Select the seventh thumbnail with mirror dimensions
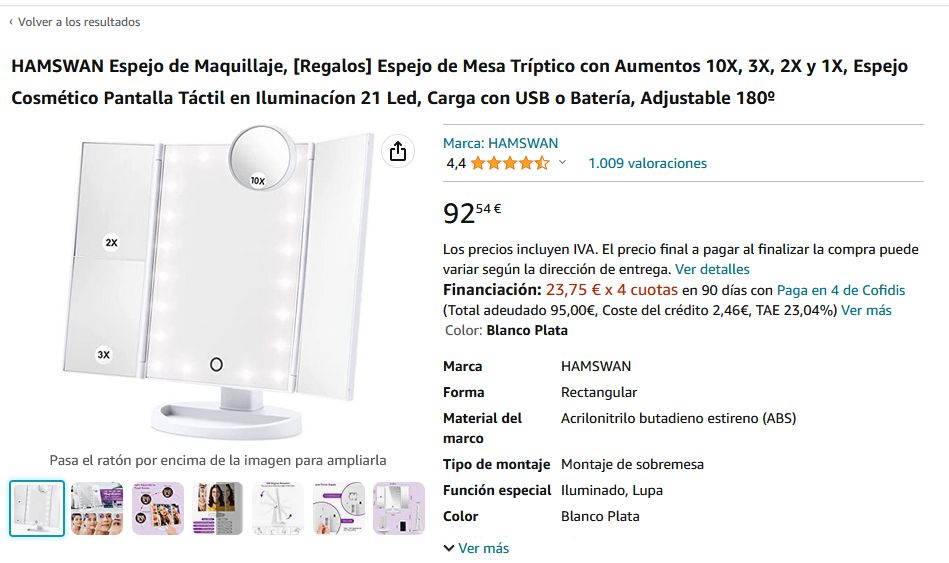 pyautogui.click(x=399, y=509)
